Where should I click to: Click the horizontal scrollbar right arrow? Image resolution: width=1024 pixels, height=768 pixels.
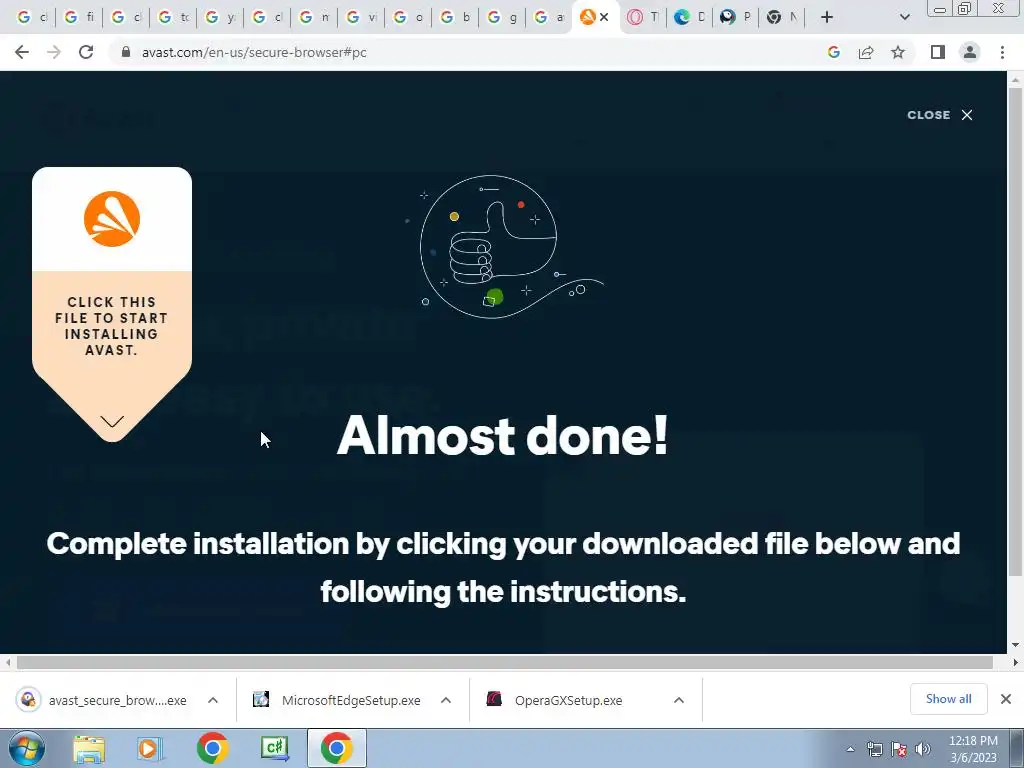click(x=1015, y=662)
